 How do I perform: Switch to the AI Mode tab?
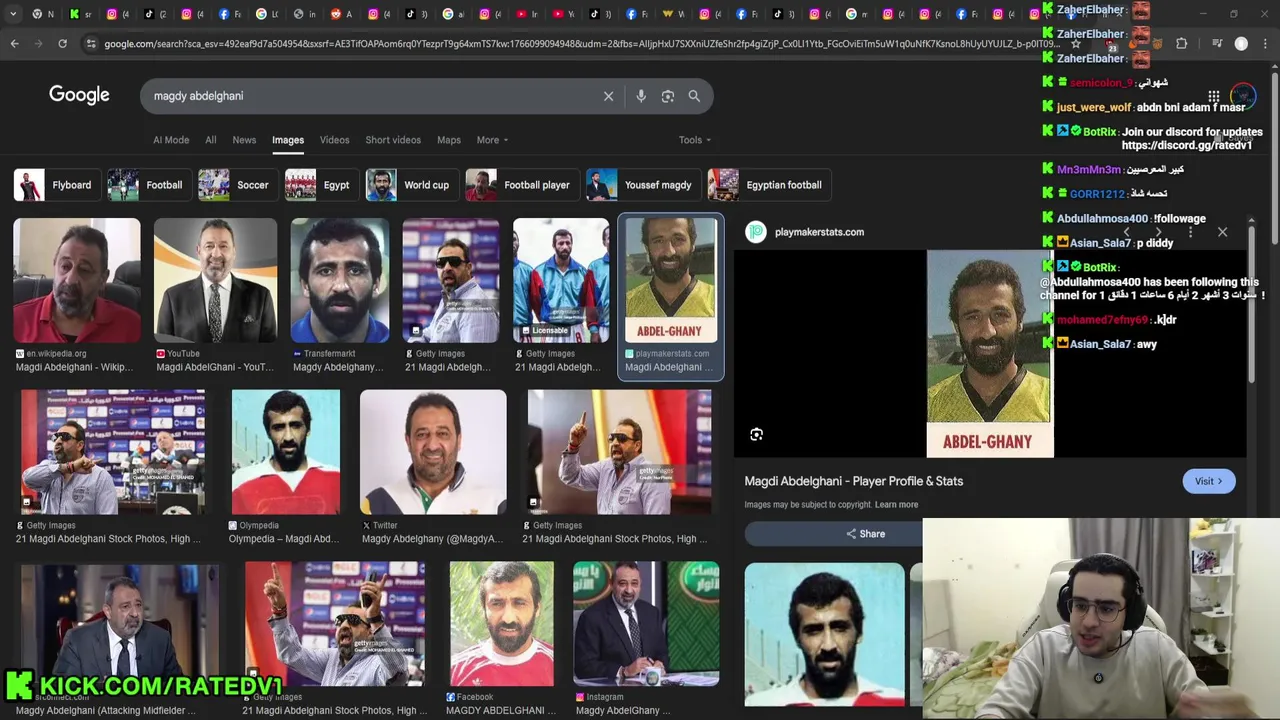click(x=171, y=140)
